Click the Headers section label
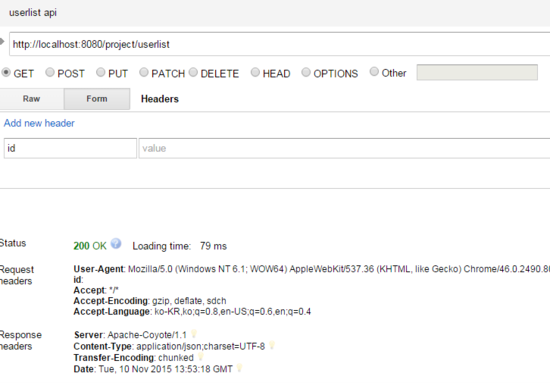Viewport: 550px width, 392px height. [160, 99]
